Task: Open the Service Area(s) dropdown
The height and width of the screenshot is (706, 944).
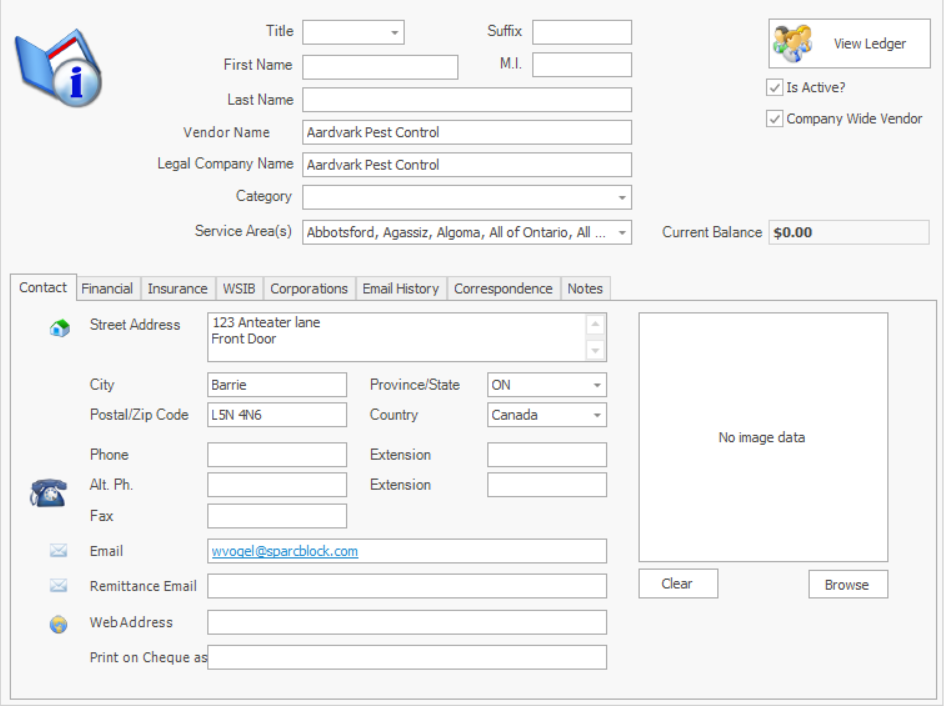Action: click(x=622, y=232)
